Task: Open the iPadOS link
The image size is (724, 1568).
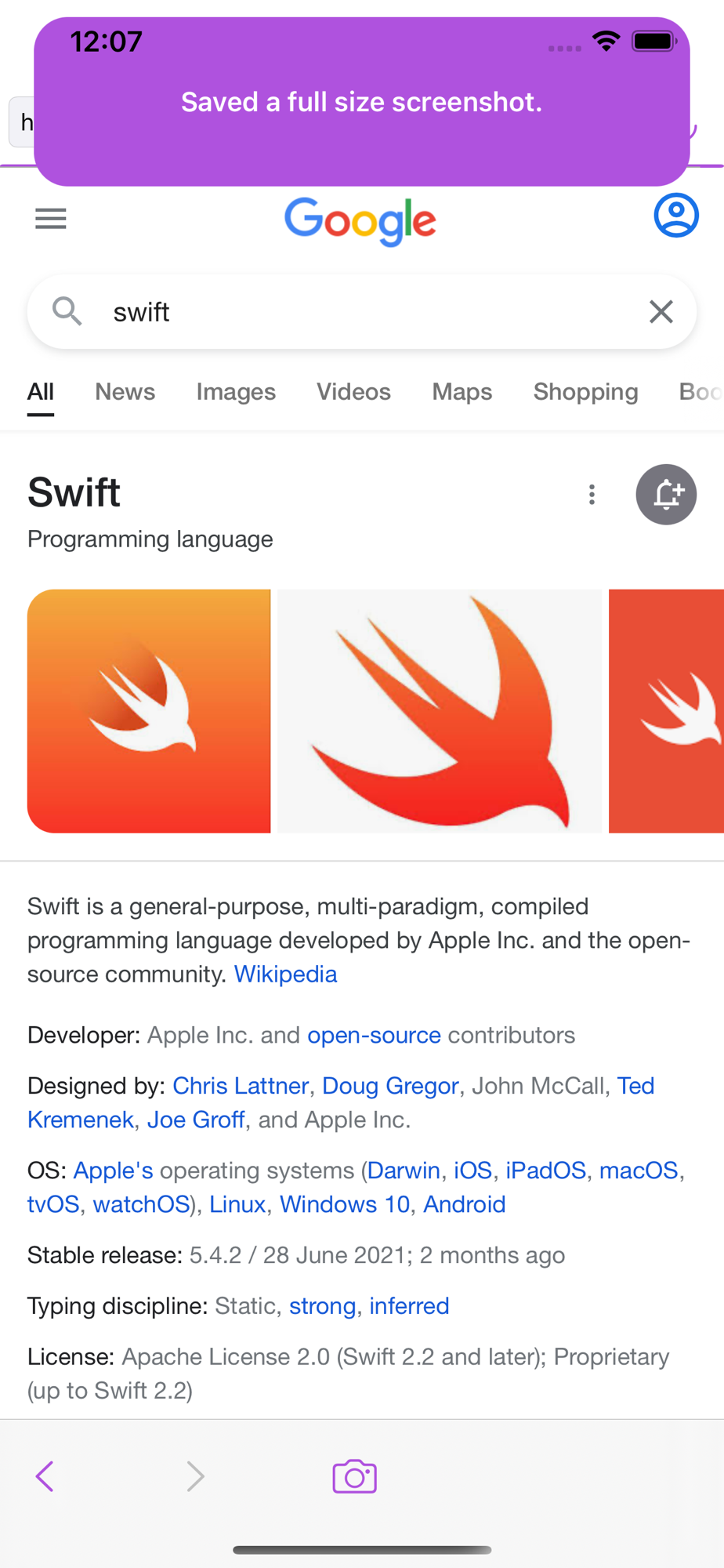Action: point(545,1171)
